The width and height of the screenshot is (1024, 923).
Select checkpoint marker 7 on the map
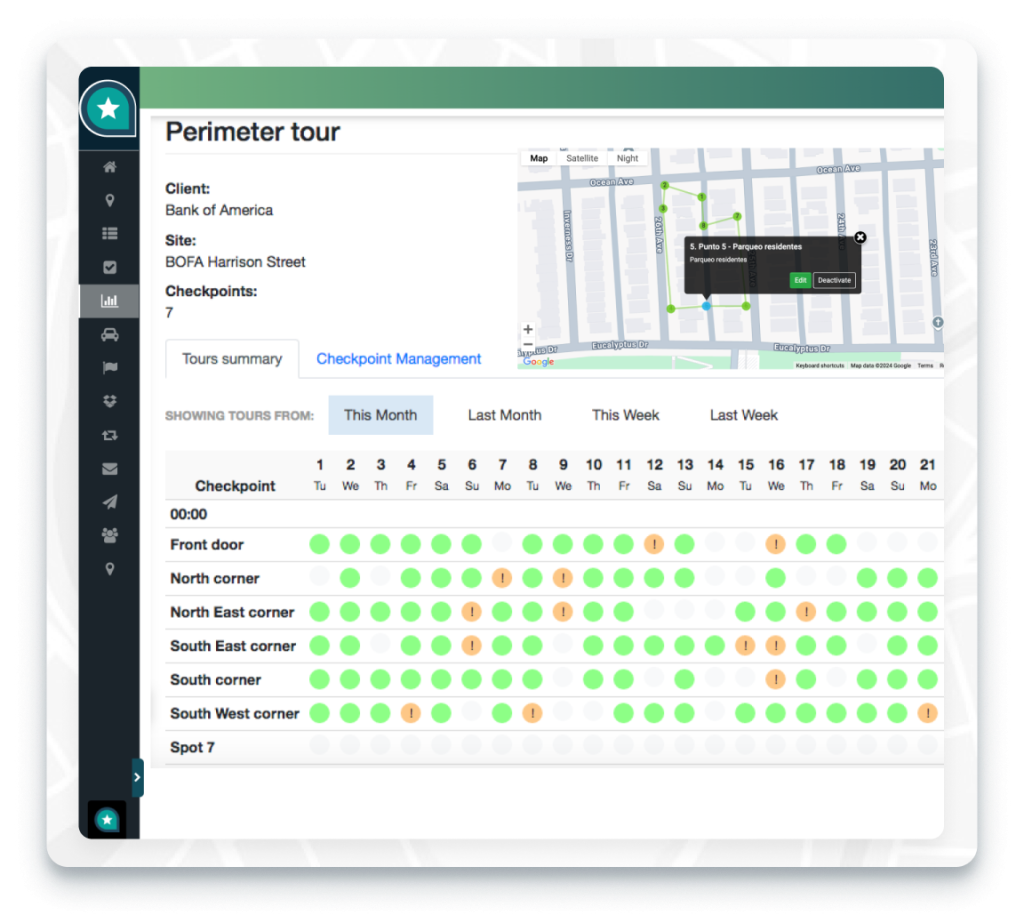point(737,216)
